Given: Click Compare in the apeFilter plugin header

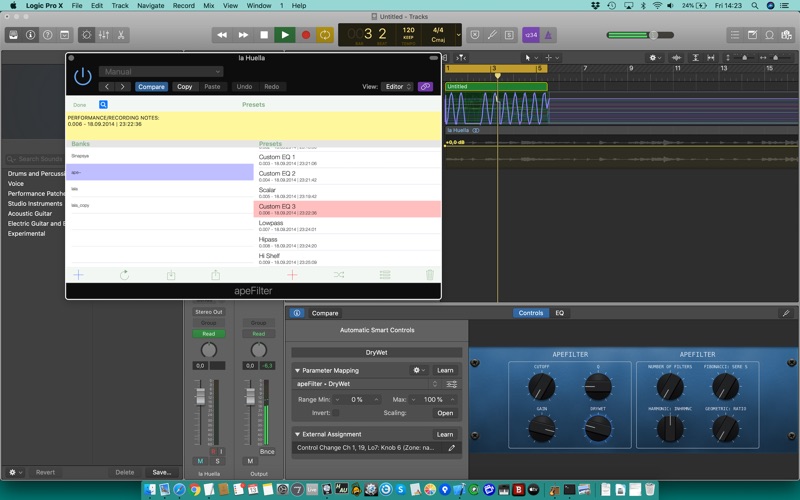Looking at the screenshot, I should click(x=152, y=87).
